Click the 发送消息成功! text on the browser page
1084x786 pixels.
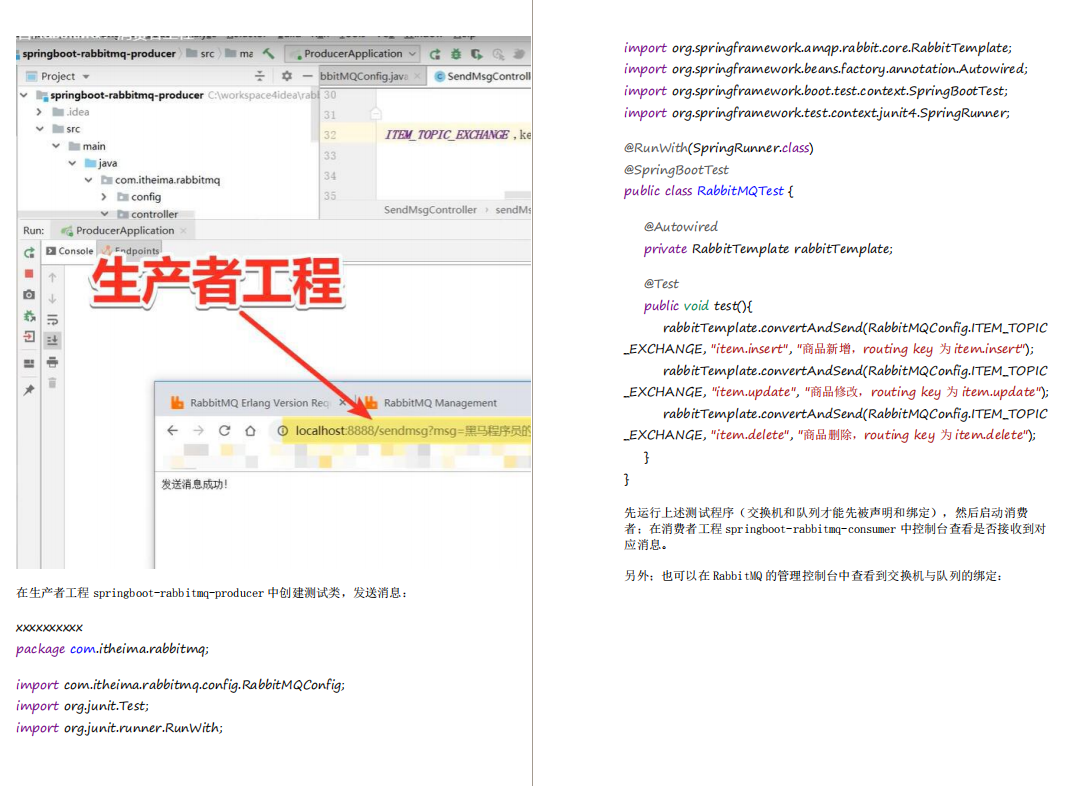(194, 484)
